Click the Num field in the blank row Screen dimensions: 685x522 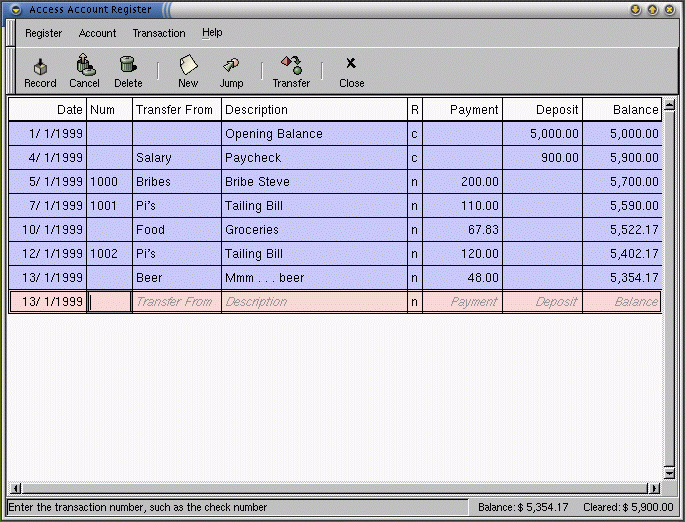[x=109, y=302]
